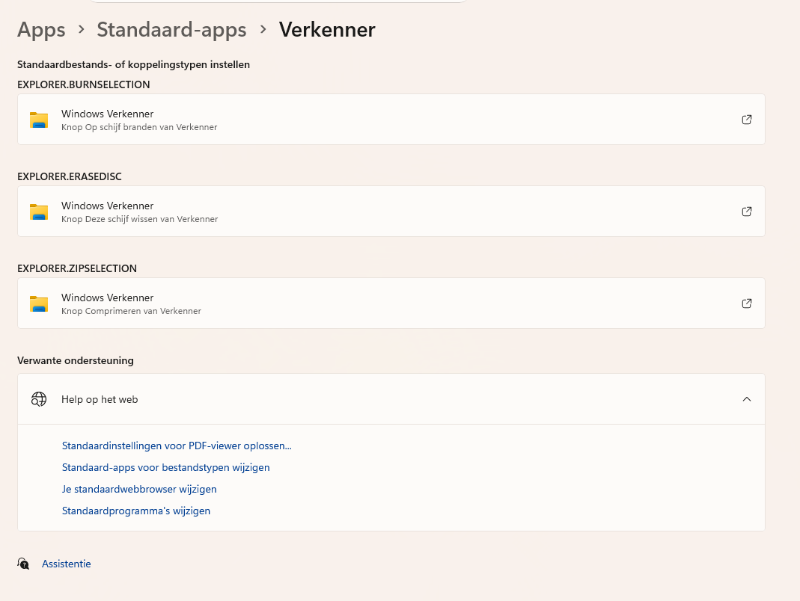This screenshot has width=800, height=601.
Task: Go back to Apps breadcrumb
Action: pos(41,30)
